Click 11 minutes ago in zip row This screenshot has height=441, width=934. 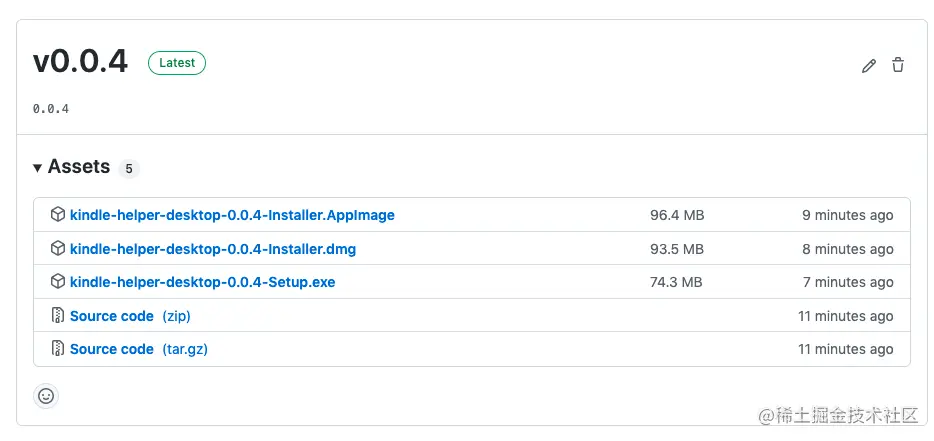click(846, 316)
